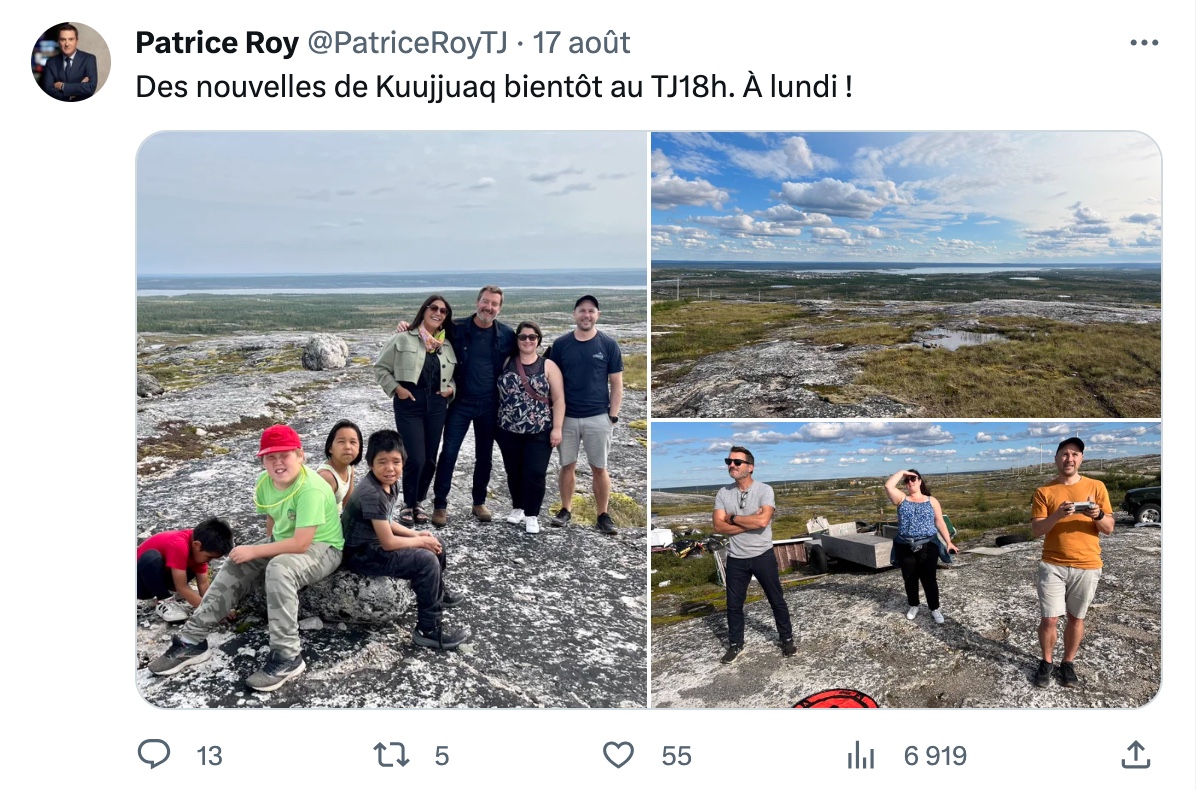Image resolution: width=1196 pixels, height=790 pixels.
Task: Open the three-dot more options menu
Action: [1144, 43]
